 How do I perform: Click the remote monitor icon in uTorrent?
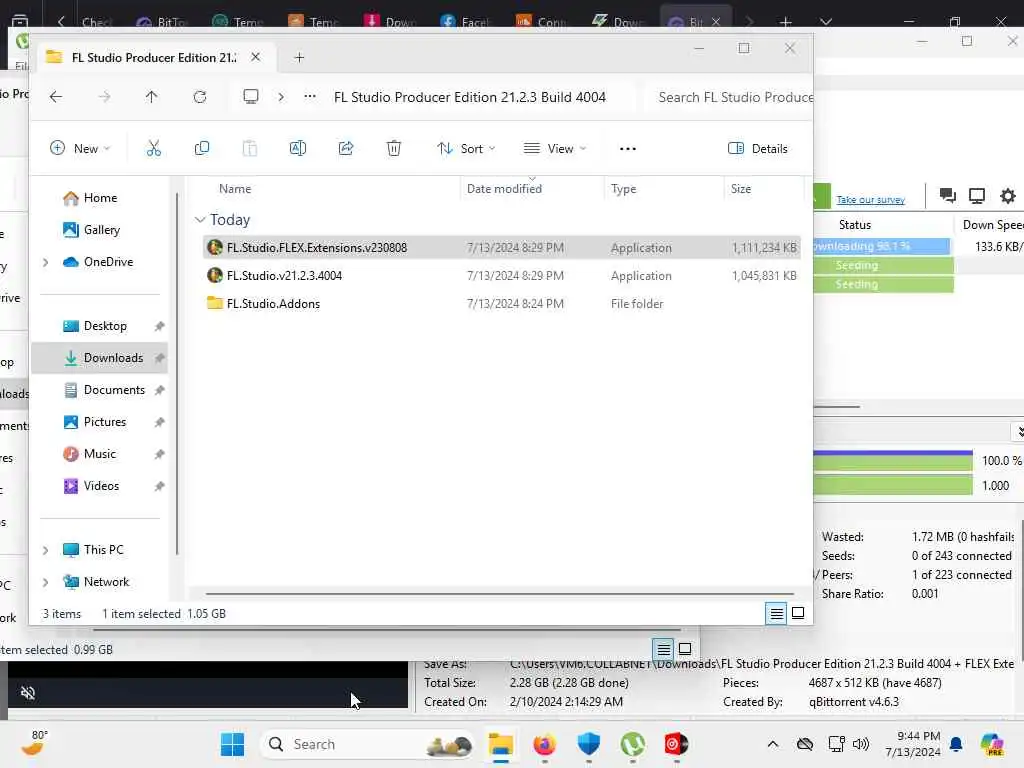[x=977, y=195]
